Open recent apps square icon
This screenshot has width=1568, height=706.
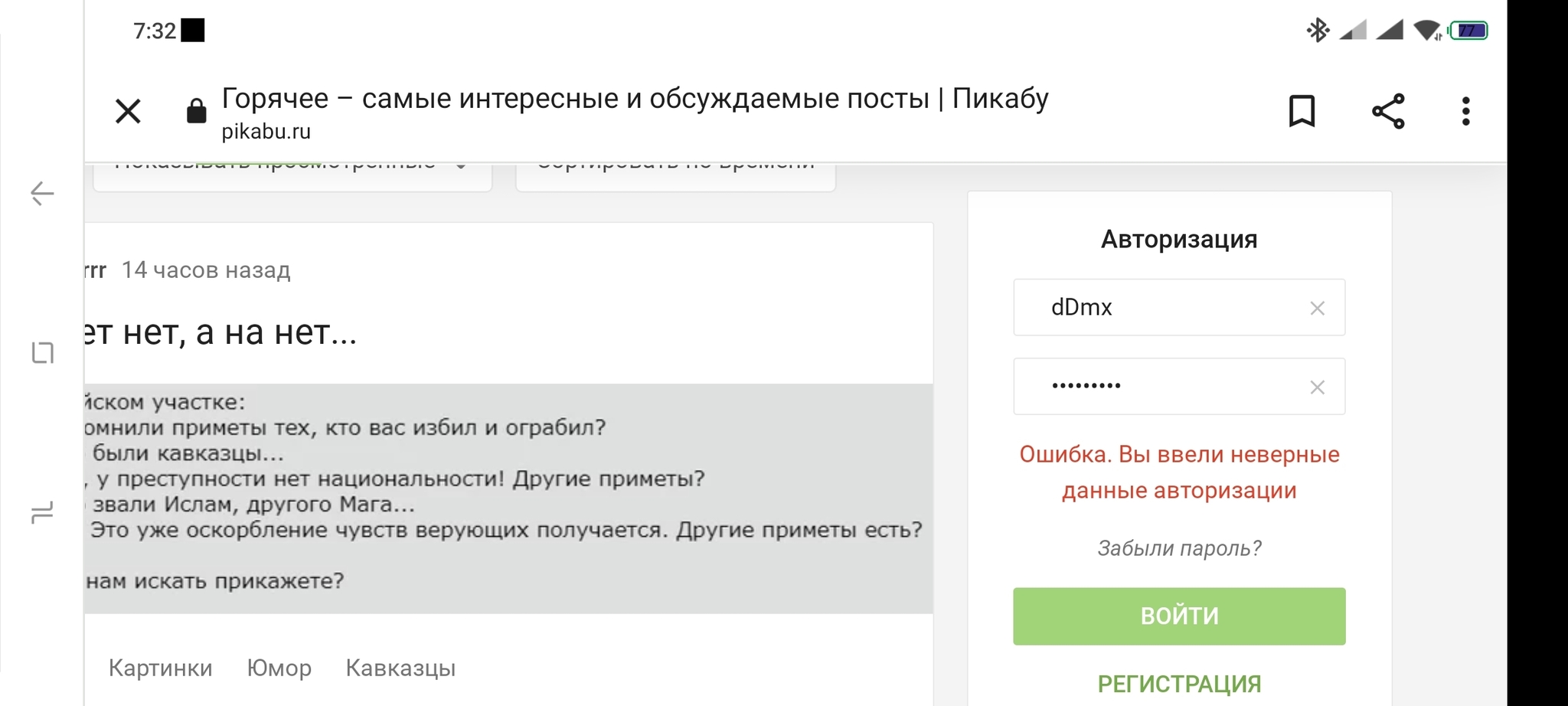coord(43,352)
